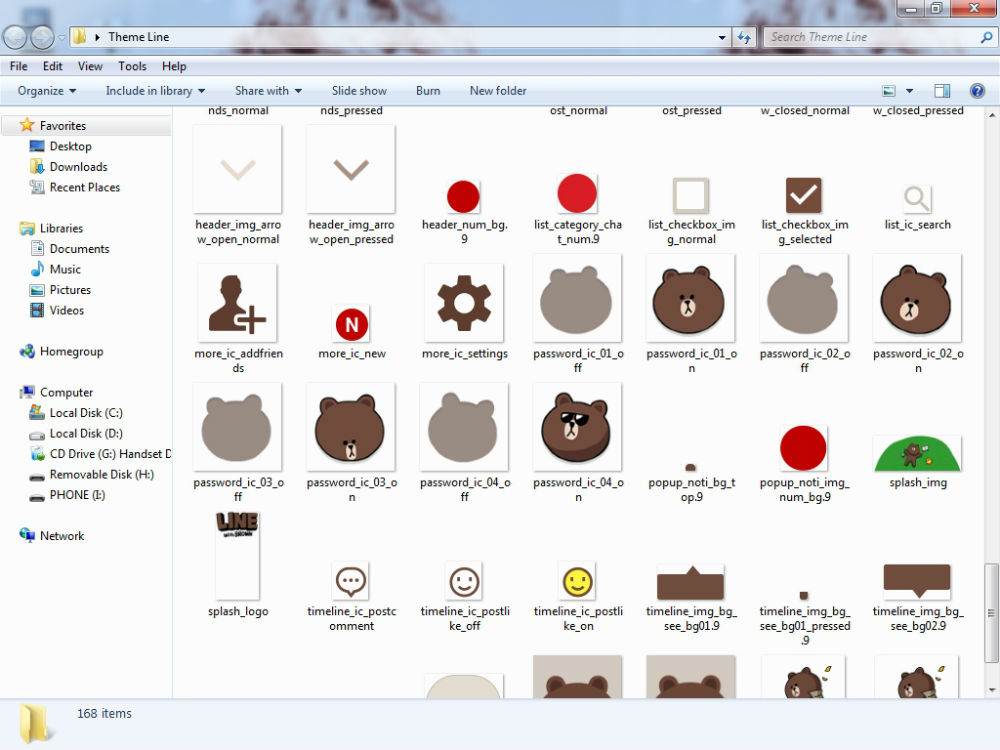The height and width of the screenshot is (750, 1000).
Task: Click the search magnifier icon
Action: [985, 37]
